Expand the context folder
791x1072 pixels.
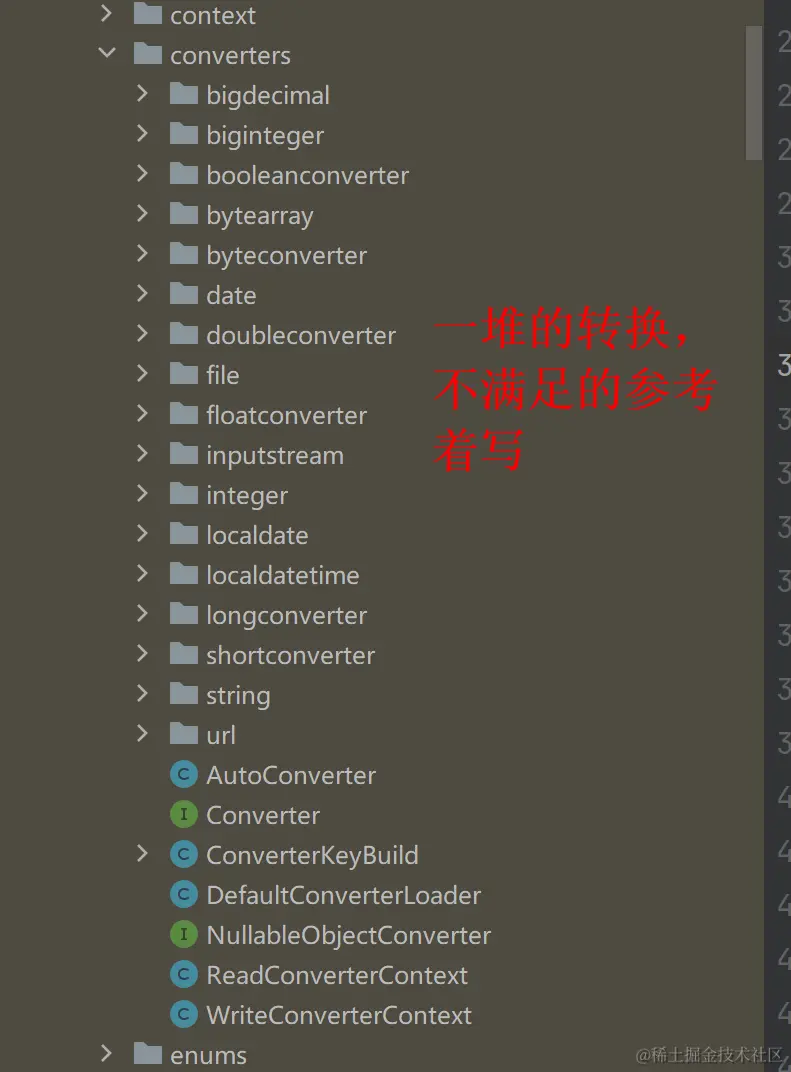point(106,13)
